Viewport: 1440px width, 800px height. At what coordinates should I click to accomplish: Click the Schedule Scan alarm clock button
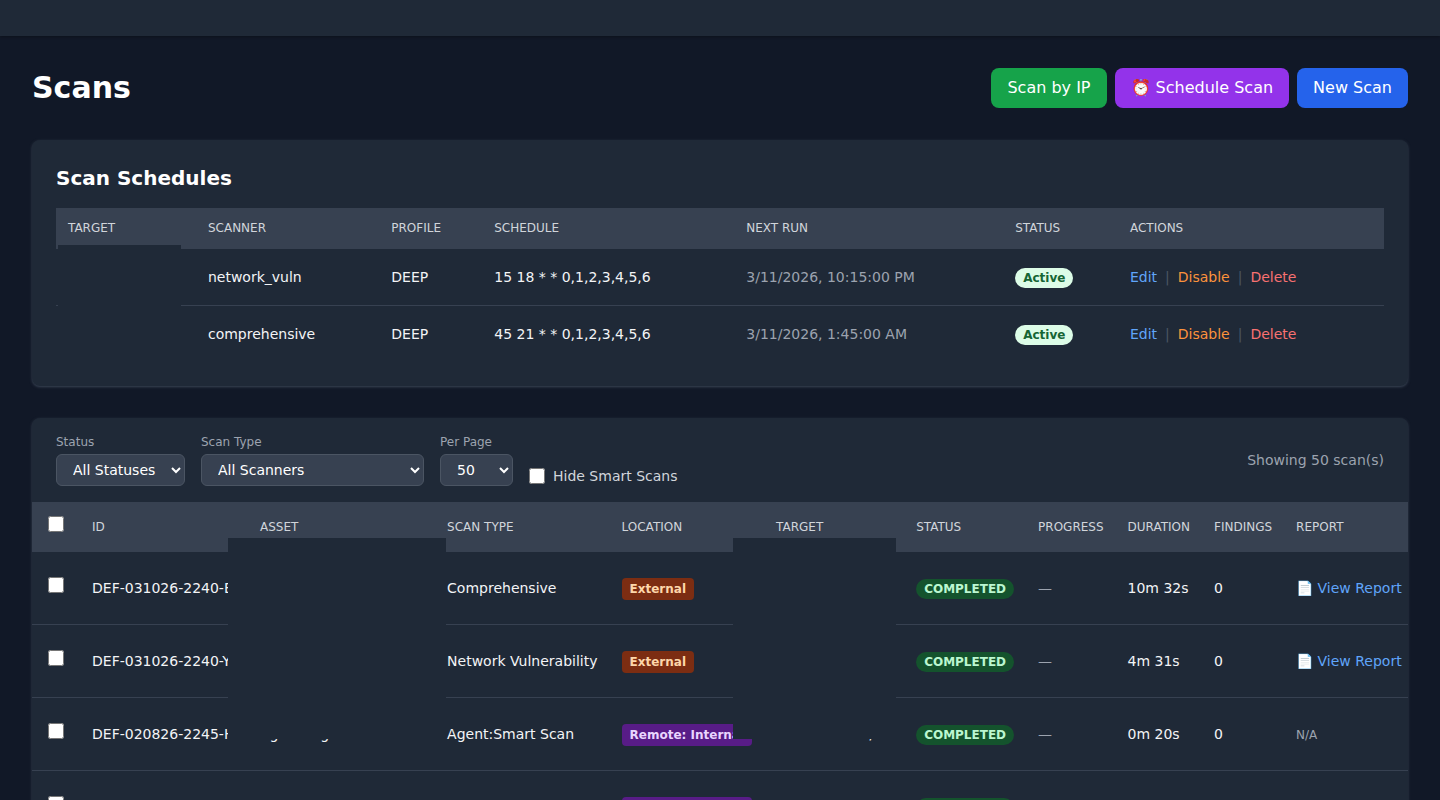pos(1201,88)
